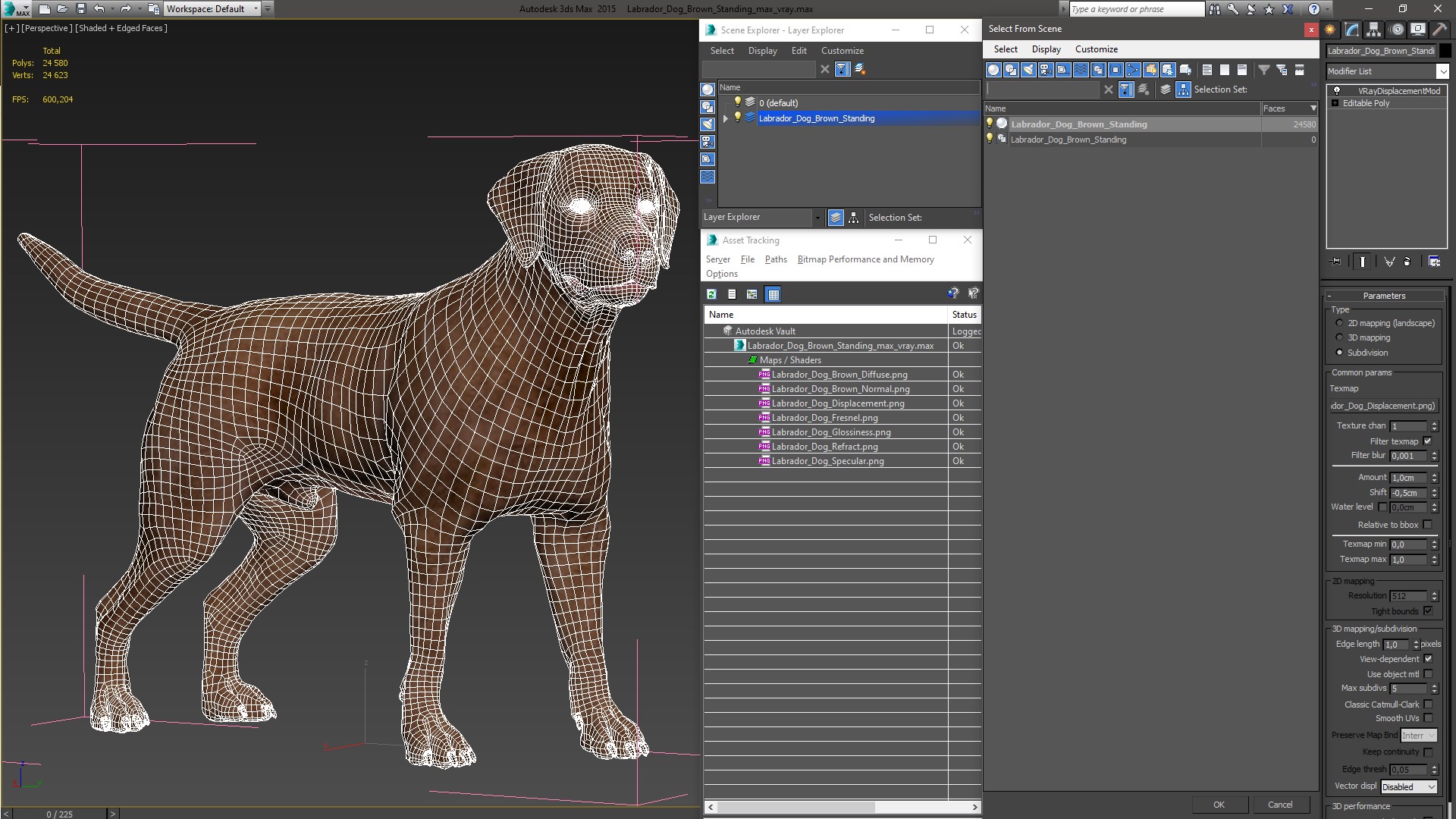Screen dimensions: 1456x819
Task: Click Select All icon in Select From Scene
Action: coord(1207,70)
